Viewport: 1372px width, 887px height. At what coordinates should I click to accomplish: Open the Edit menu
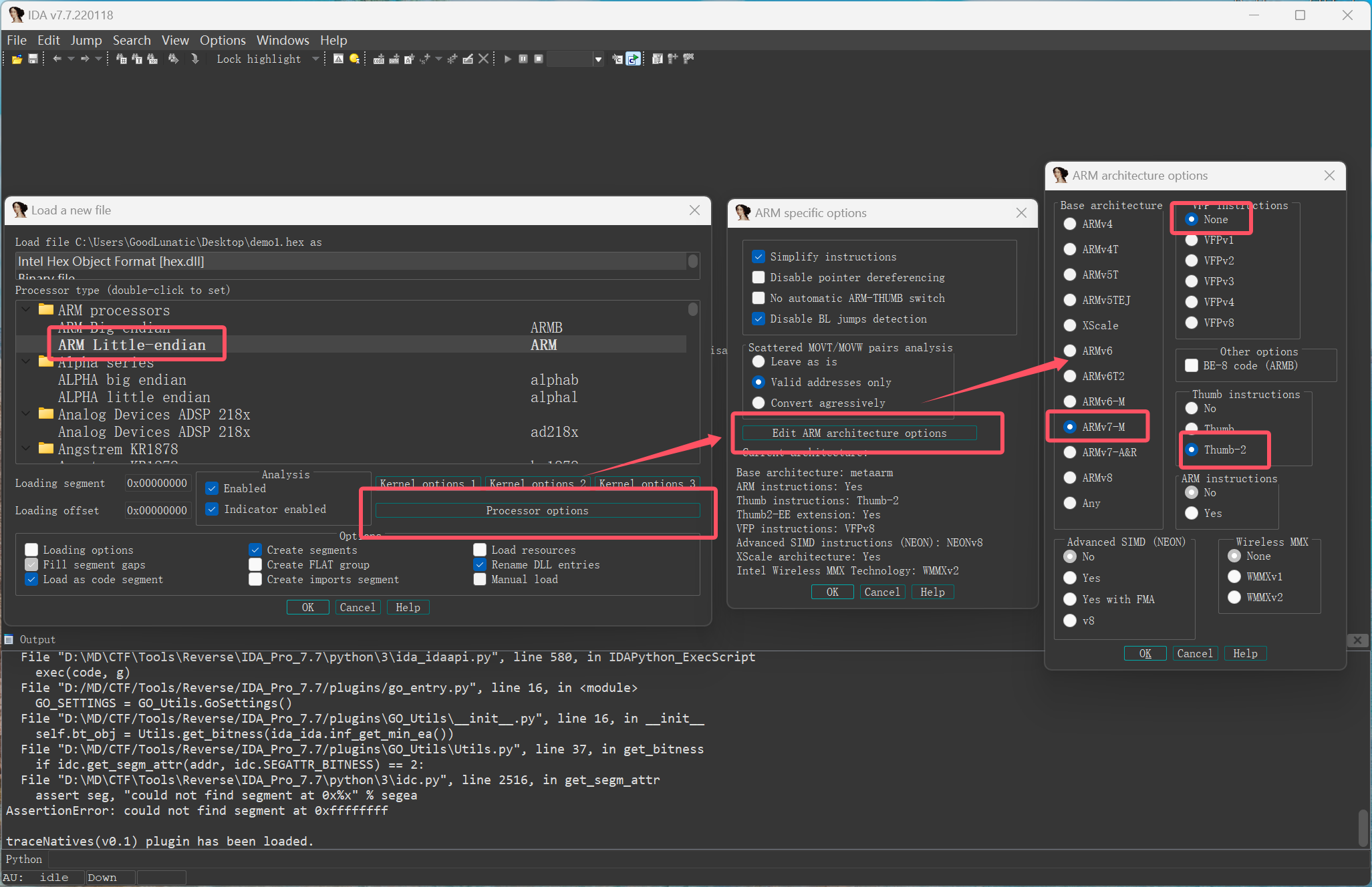[x=48, y=40]
